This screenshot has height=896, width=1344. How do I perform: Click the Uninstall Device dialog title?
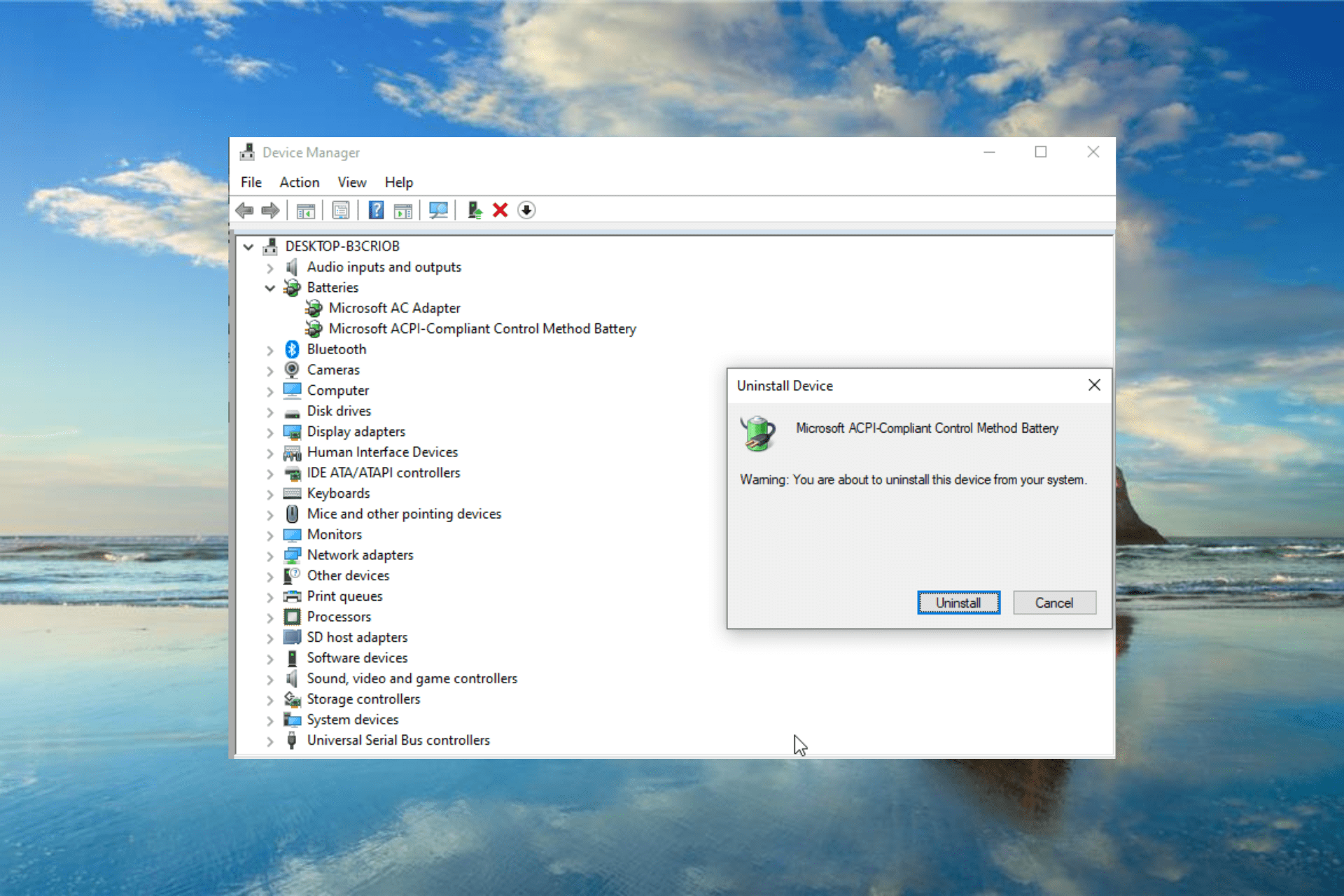click(785, 386)
